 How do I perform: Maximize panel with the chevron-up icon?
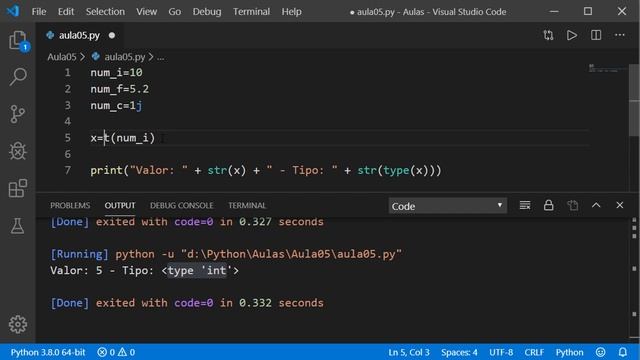pos(596,205)
